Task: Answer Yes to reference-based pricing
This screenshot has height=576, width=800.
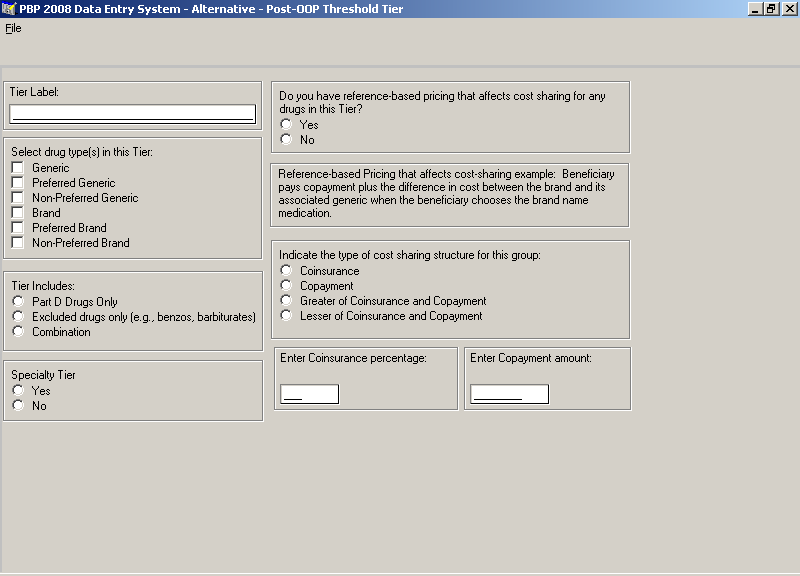Action: click(286, 125)
